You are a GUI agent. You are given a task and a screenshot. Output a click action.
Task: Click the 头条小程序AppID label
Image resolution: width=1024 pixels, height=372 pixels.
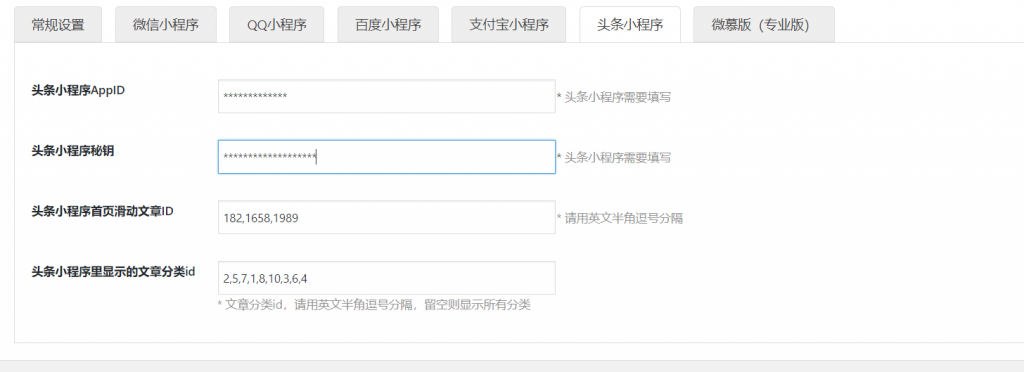click(x=78, y=90)
